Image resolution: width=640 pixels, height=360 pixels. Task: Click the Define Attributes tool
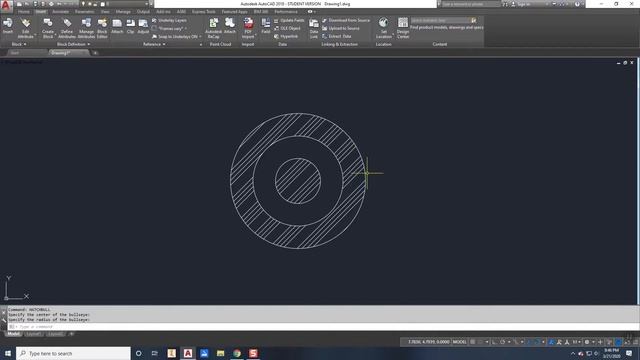67,28
